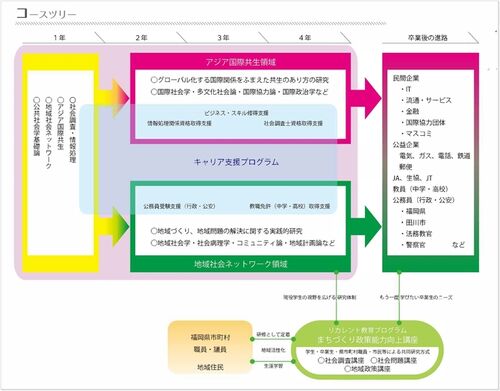Image resolution: width=500 pixels, height=391 pixels.
Task: Click など at end of career list
Action: pos(458,245)
